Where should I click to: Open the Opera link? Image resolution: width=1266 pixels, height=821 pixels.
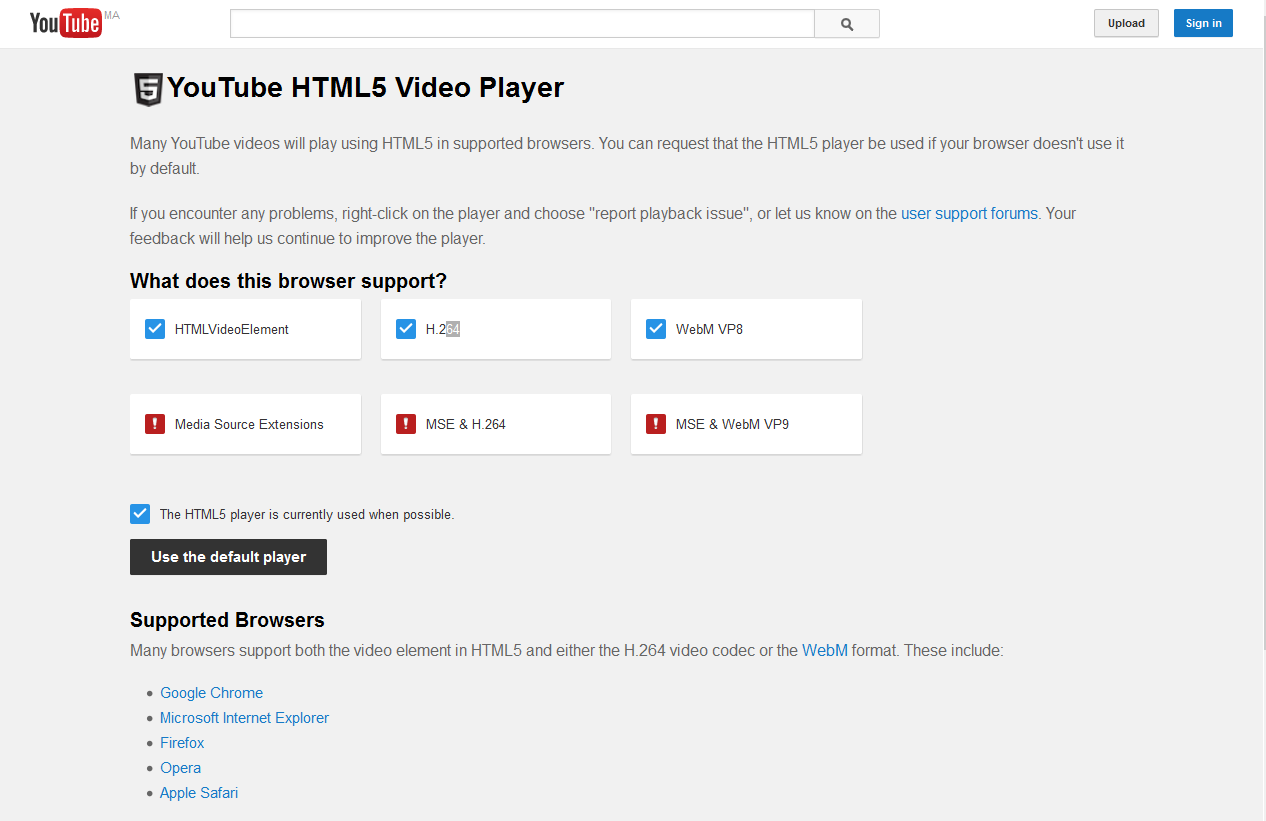coord(180,768)
